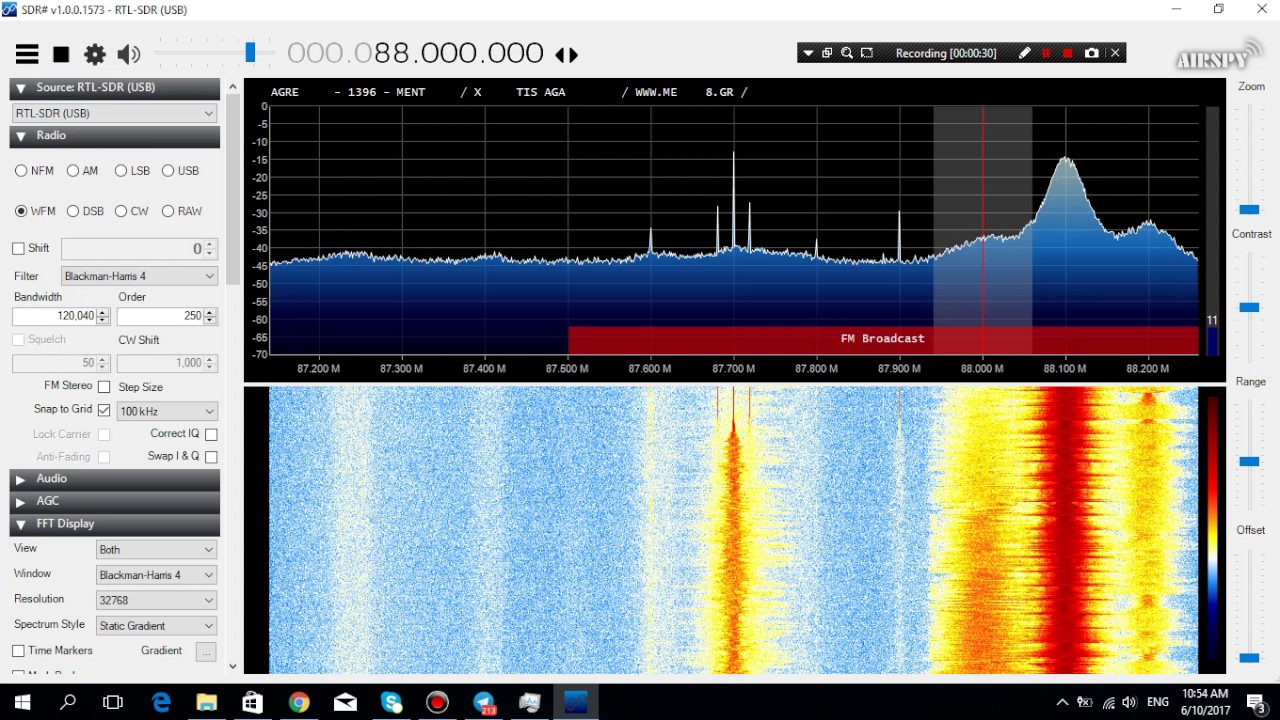Adjust the volume slider in toolbar
Viewport: 1280px width, 720px height.
[250, 52]
